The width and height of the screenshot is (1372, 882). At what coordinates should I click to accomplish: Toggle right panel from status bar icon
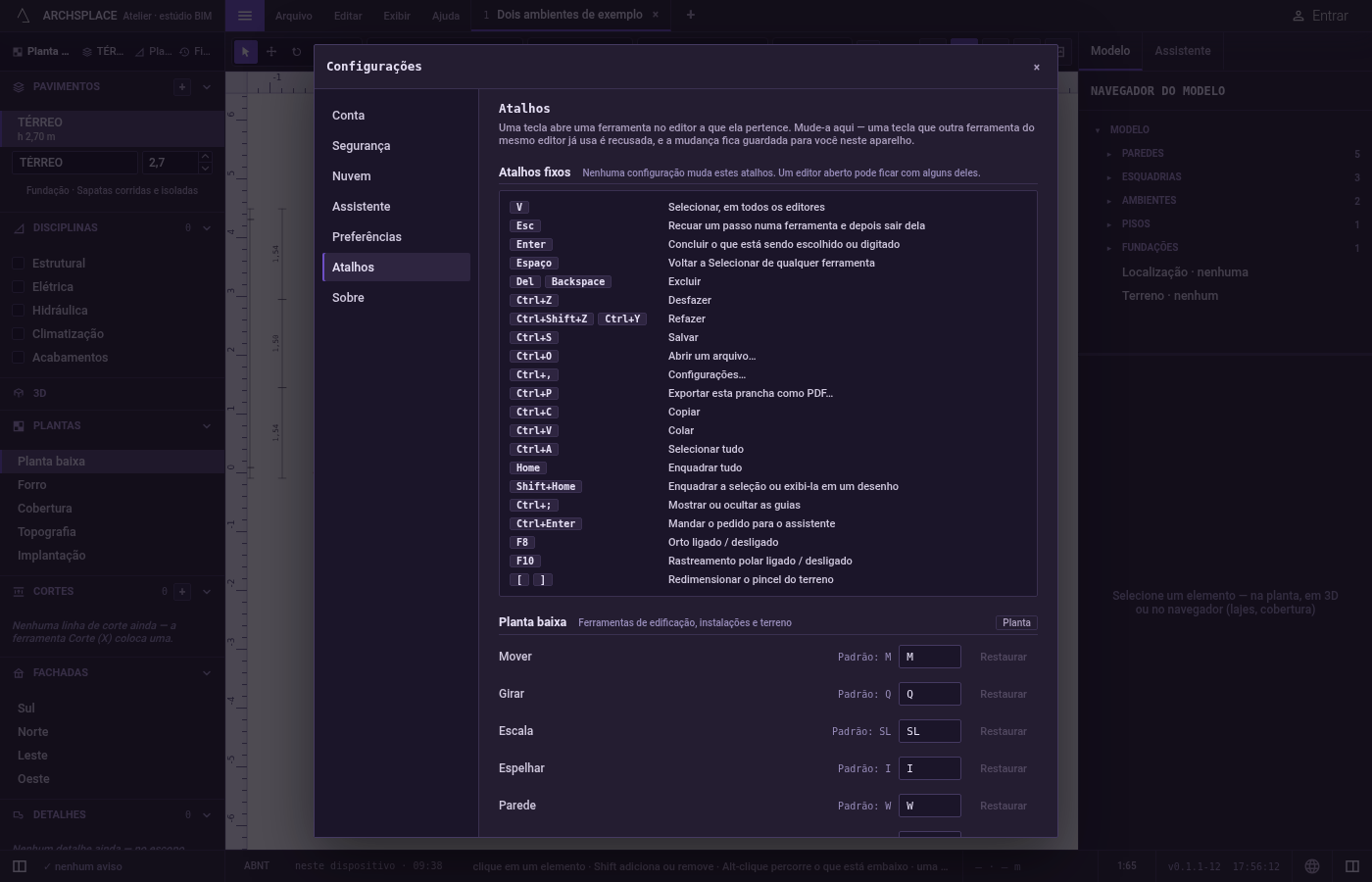[1352, 866]
